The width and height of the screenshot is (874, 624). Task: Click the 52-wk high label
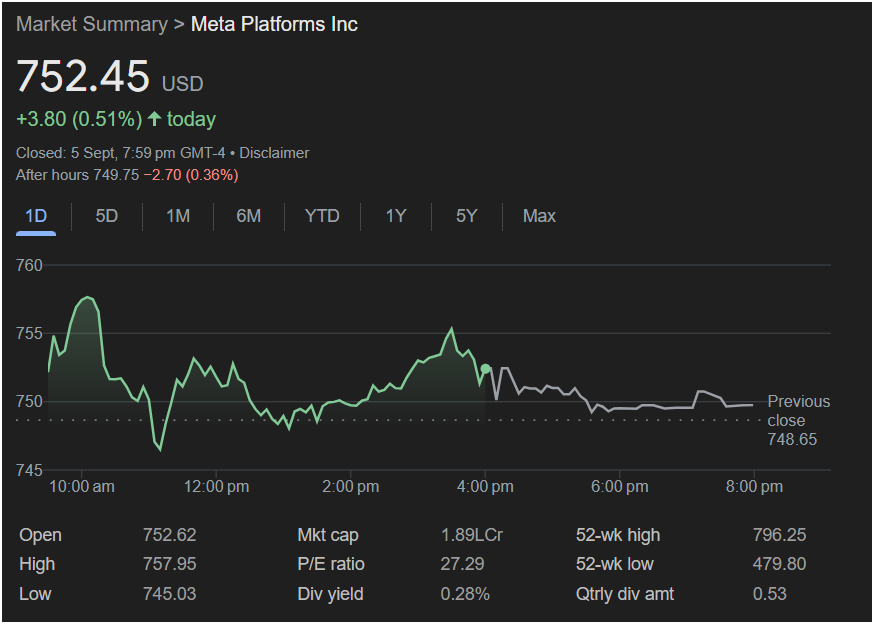click(618, 535)
